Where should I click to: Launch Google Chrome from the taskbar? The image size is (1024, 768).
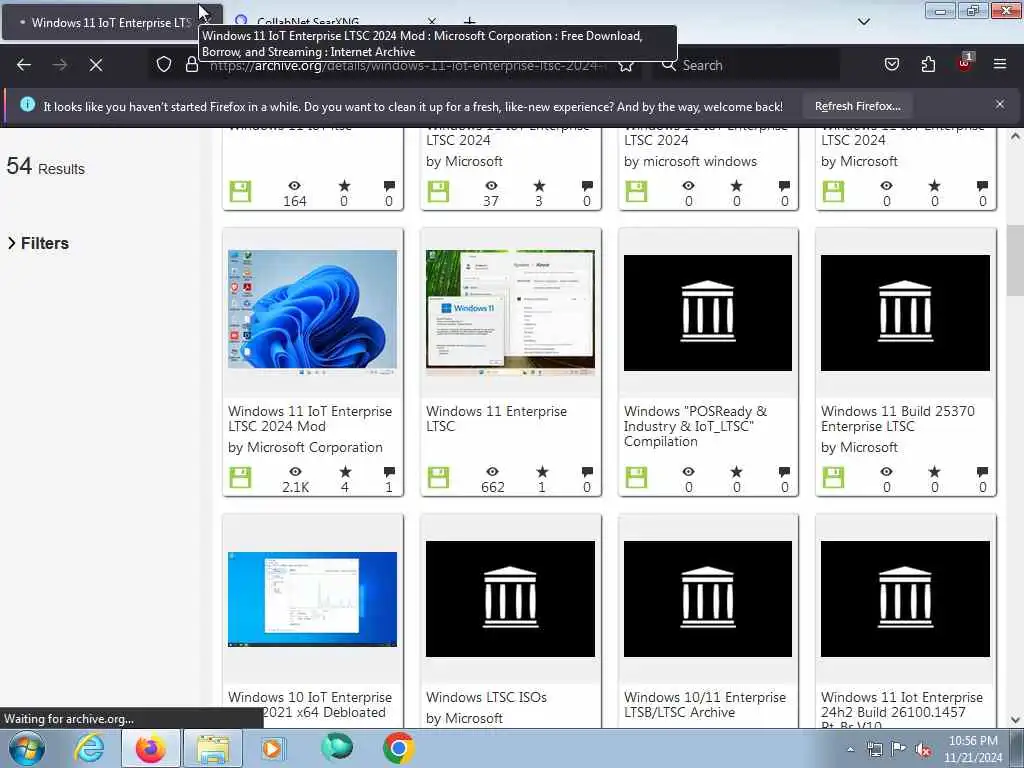[x=398, y=748]
